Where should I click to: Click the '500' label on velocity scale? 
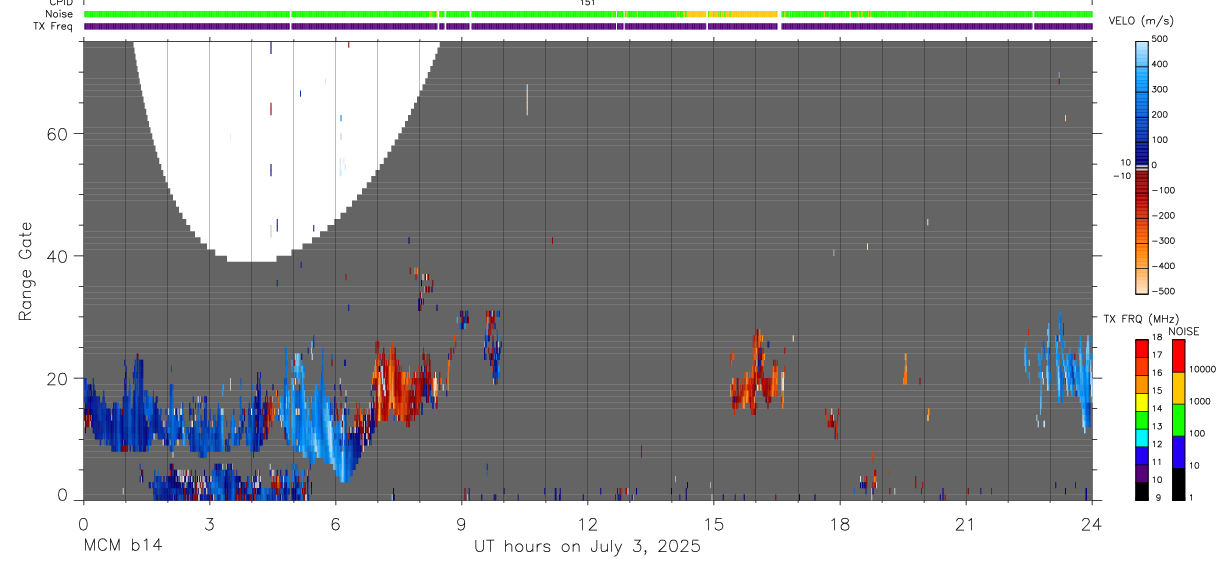[x=1160, y=39]
